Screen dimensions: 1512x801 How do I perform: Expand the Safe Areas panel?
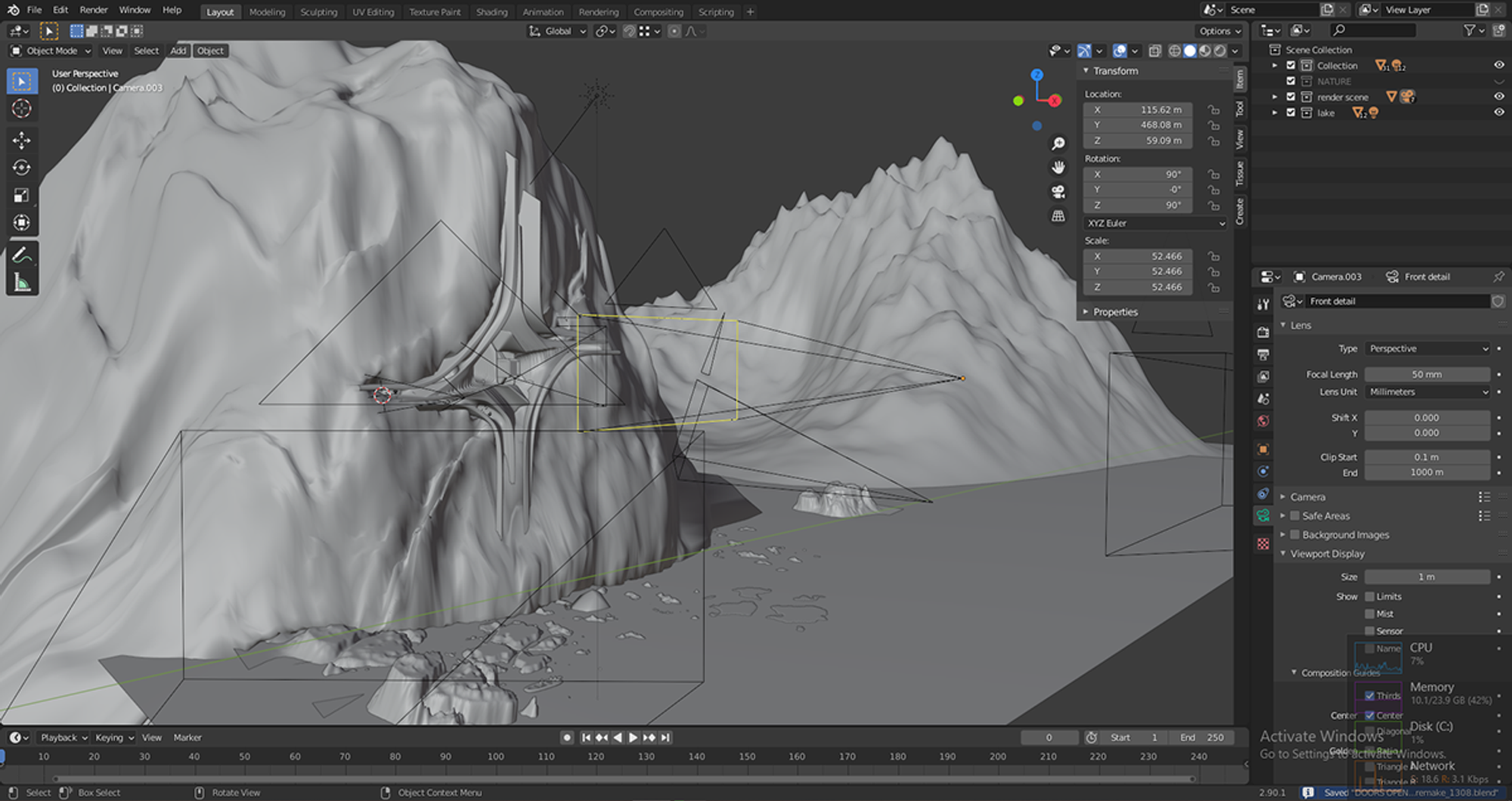[1325, 516]
